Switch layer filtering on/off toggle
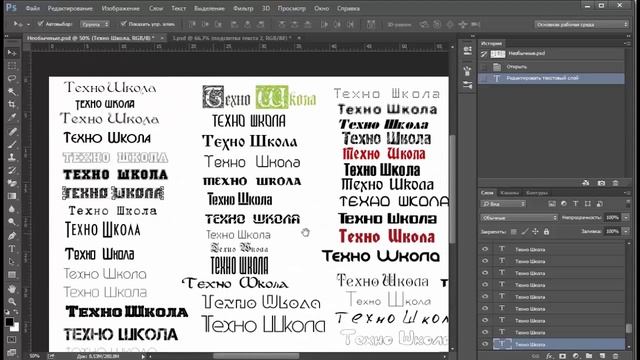The image size is (640, 360). (628, 203)
